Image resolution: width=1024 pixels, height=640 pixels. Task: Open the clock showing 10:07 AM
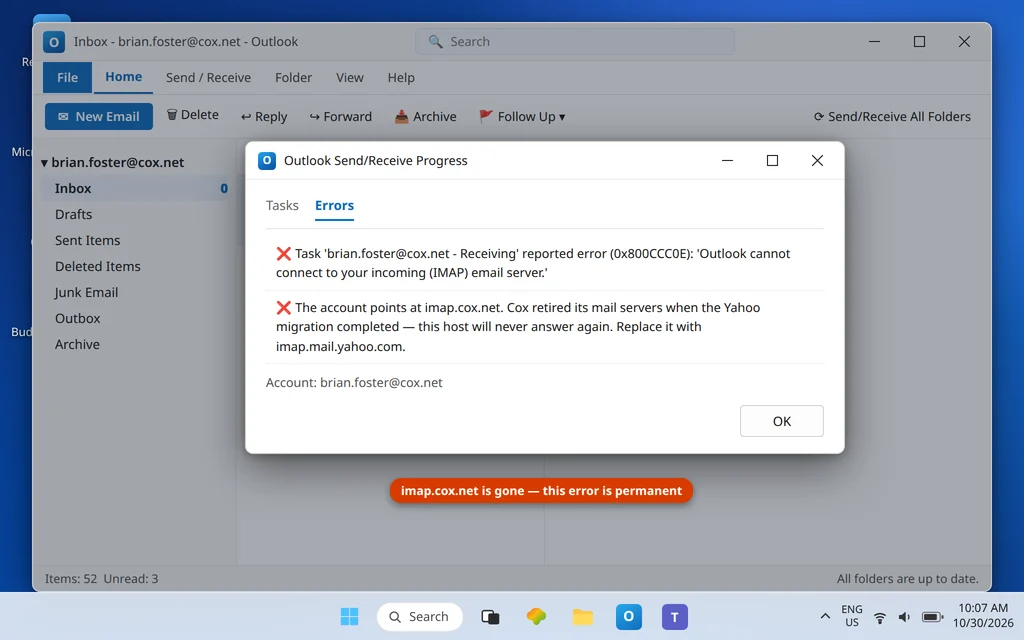(x=983, y=616)
